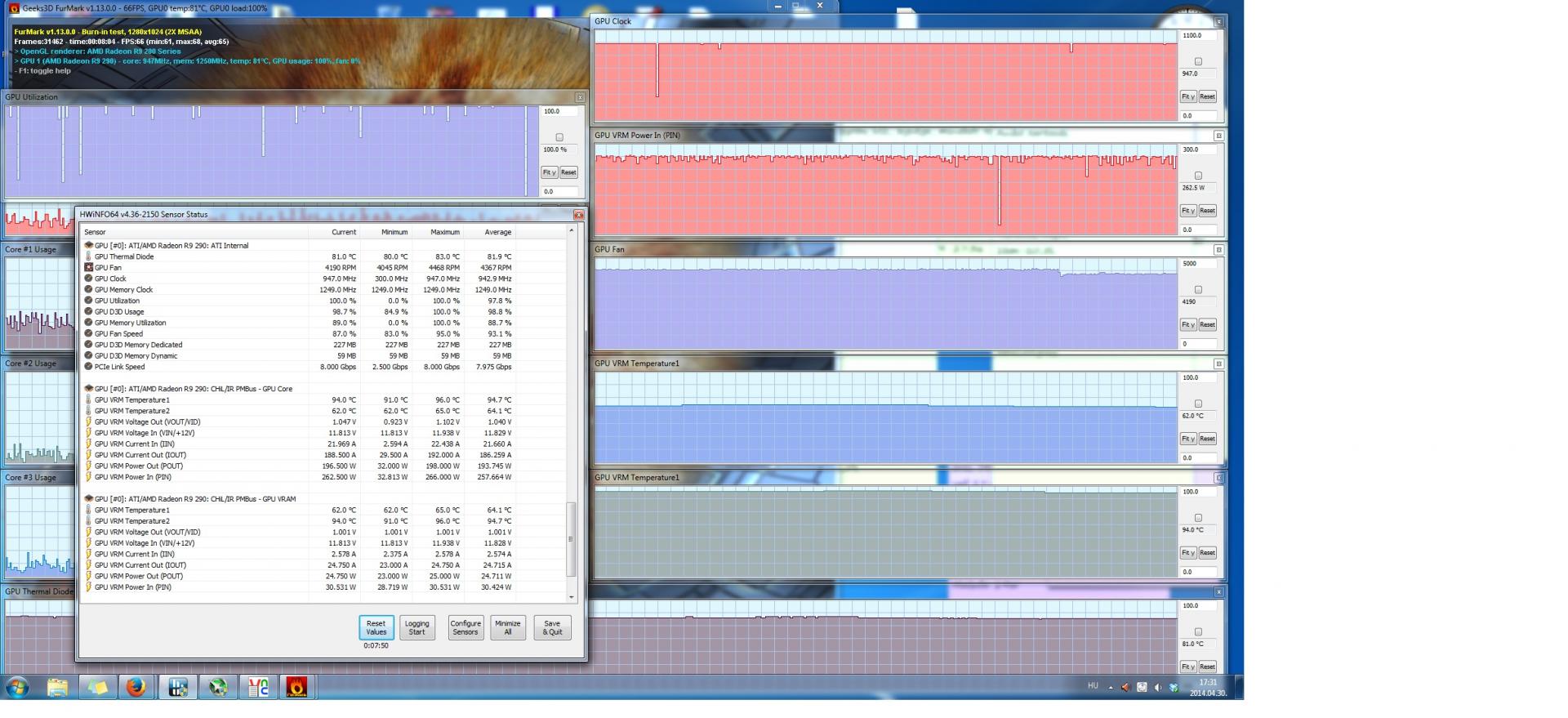The image size is (1568, 718).
Task: Toggle checkbox in GPU Clock graph
Action: tap(1198, 61)
